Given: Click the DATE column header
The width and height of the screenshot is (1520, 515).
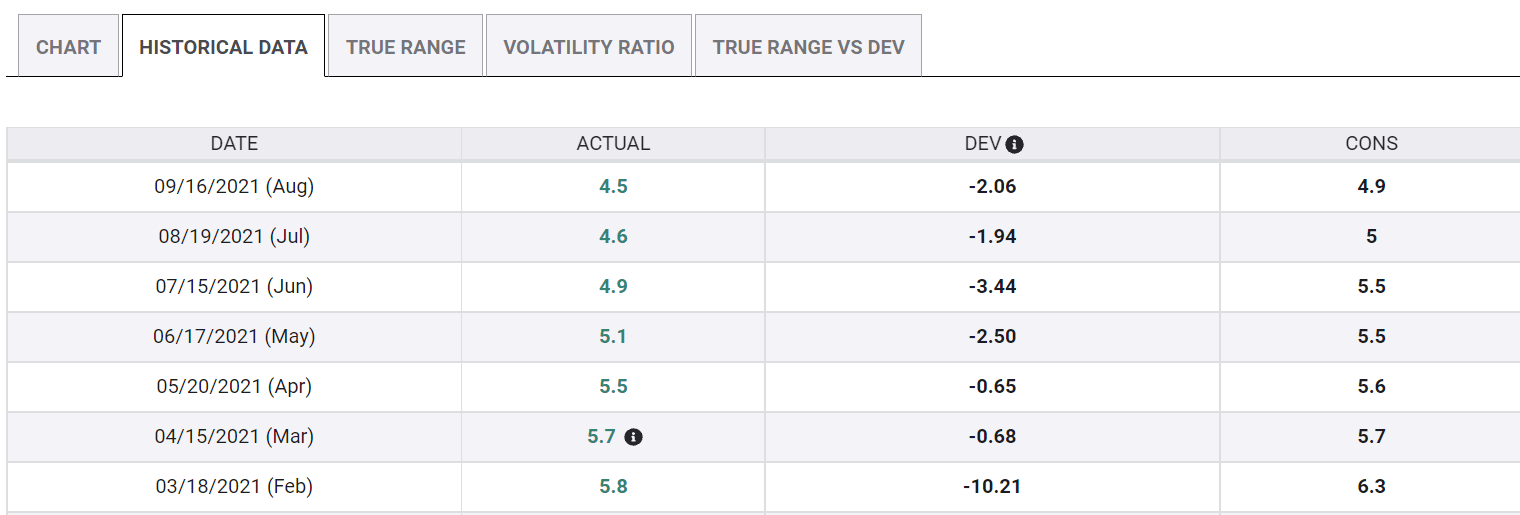Looking at the screenshot, I should click(234, 143).
